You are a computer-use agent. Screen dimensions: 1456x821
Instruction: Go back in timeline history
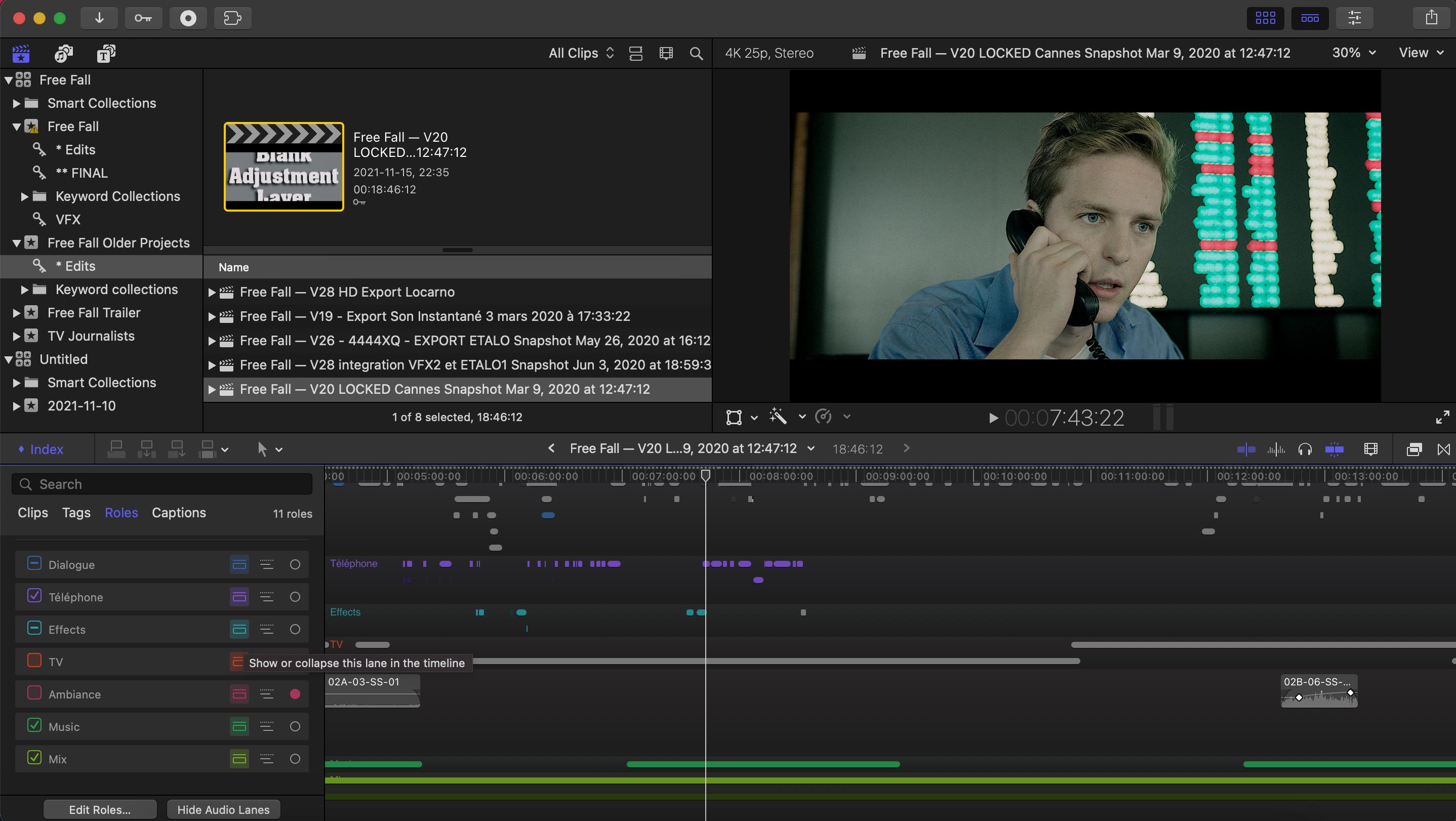pyautogui.click(x=551, y=448)
